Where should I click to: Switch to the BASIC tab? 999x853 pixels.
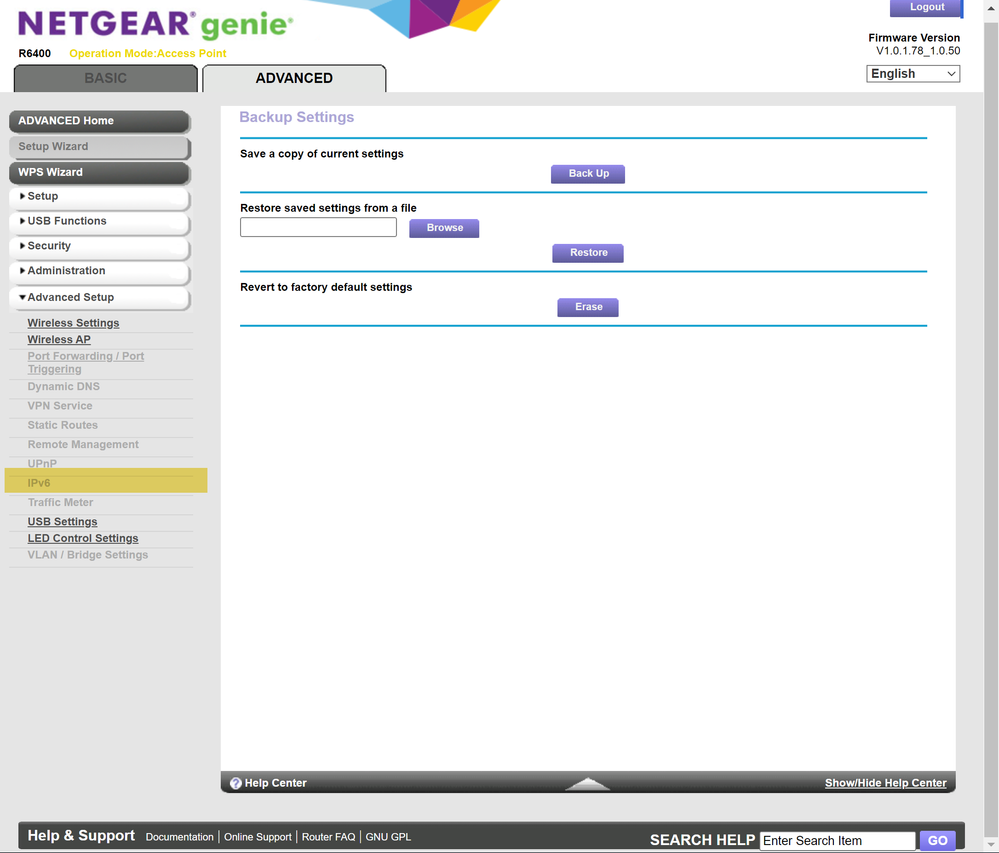[x=105, y=78]
